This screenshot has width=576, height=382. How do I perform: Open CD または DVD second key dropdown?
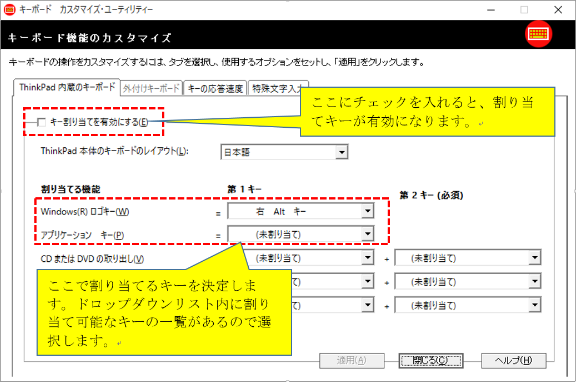(x=468, y=258)
